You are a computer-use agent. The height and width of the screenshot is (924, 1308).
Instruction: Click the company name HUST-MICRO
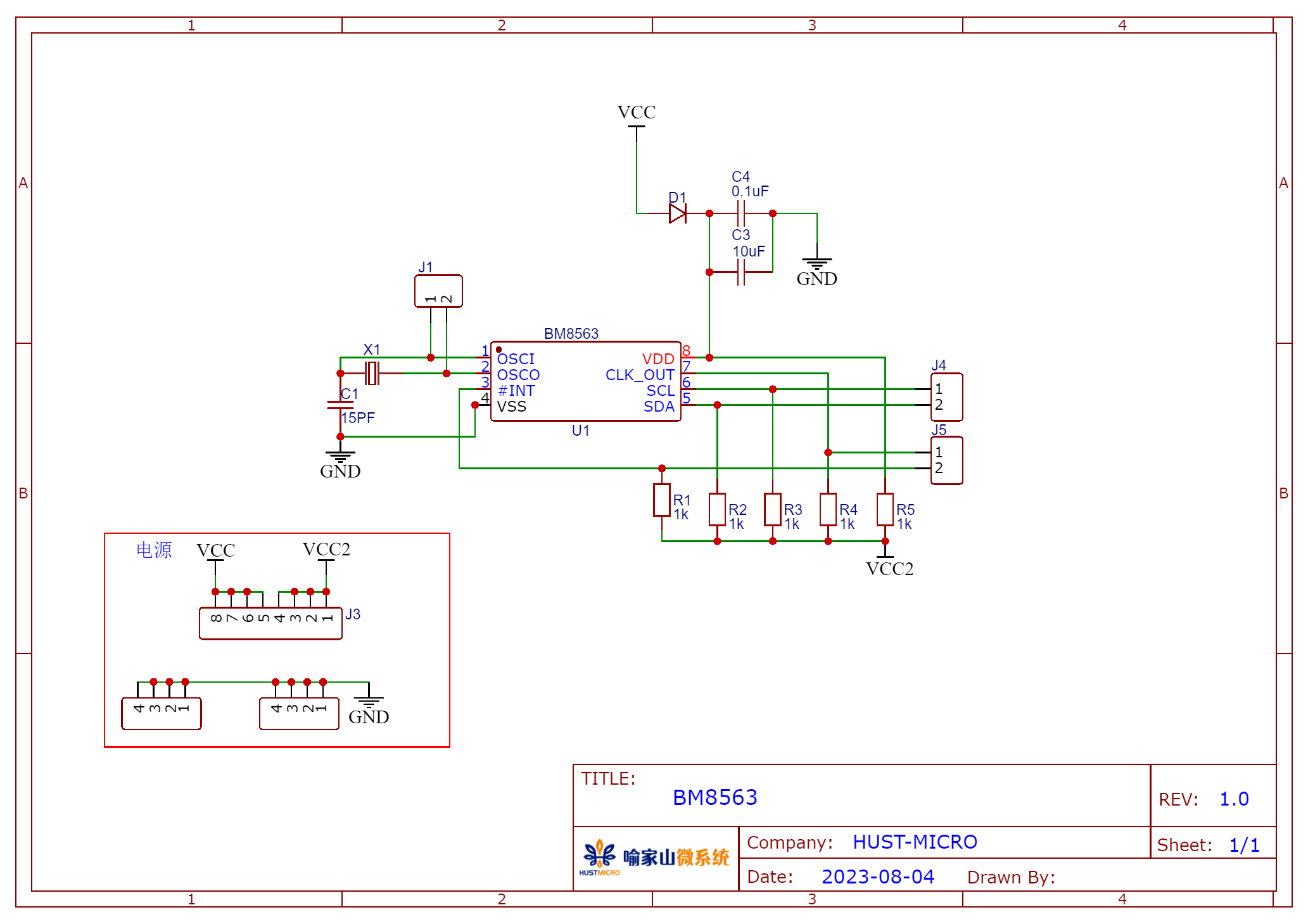915,842
